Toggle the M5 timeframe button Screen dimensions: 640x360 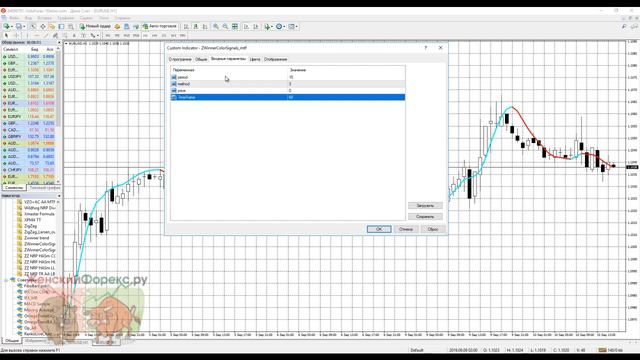point(117,36)
